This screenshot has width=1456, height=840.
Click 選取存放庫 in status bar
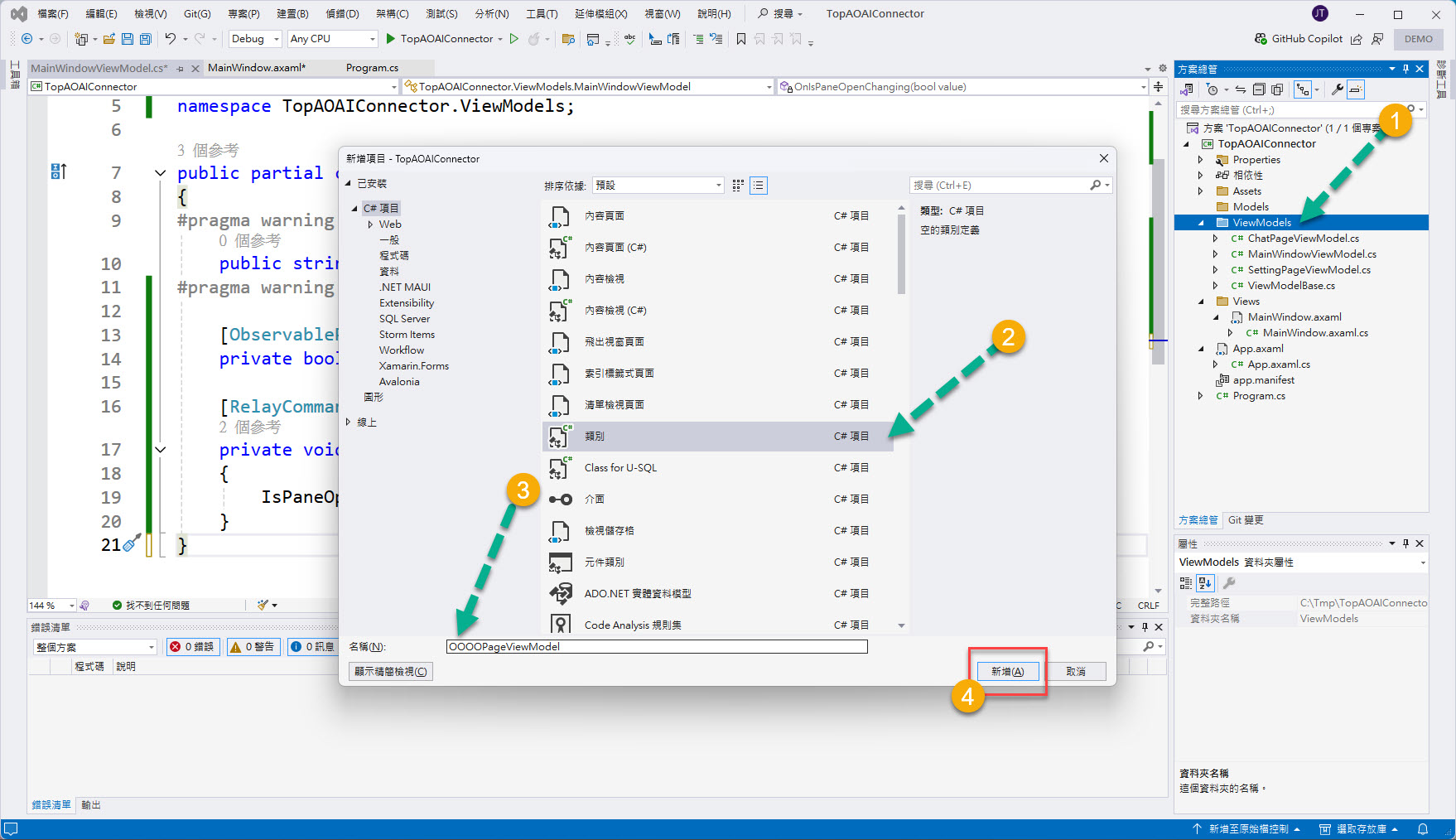tap(1359, 829)
